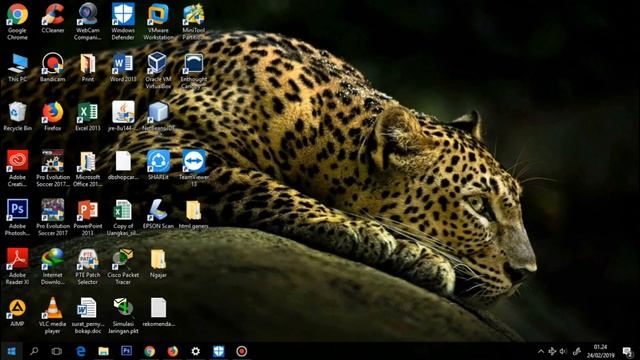Open Chrome from the taskbar
The width and height of the screenshot is (640, 360).
coord(149,351)
